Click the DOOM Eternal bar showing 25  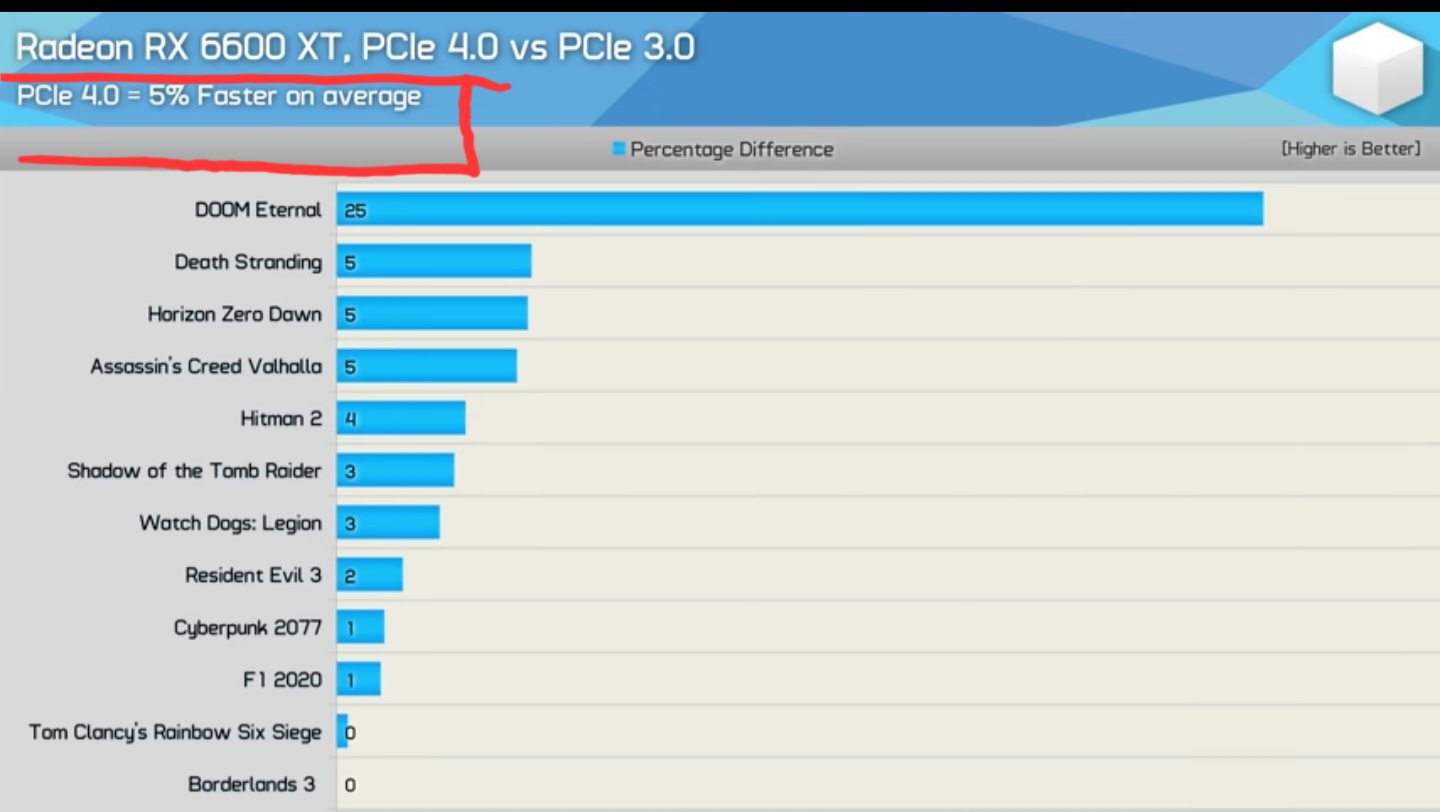(x=800, y=210)
